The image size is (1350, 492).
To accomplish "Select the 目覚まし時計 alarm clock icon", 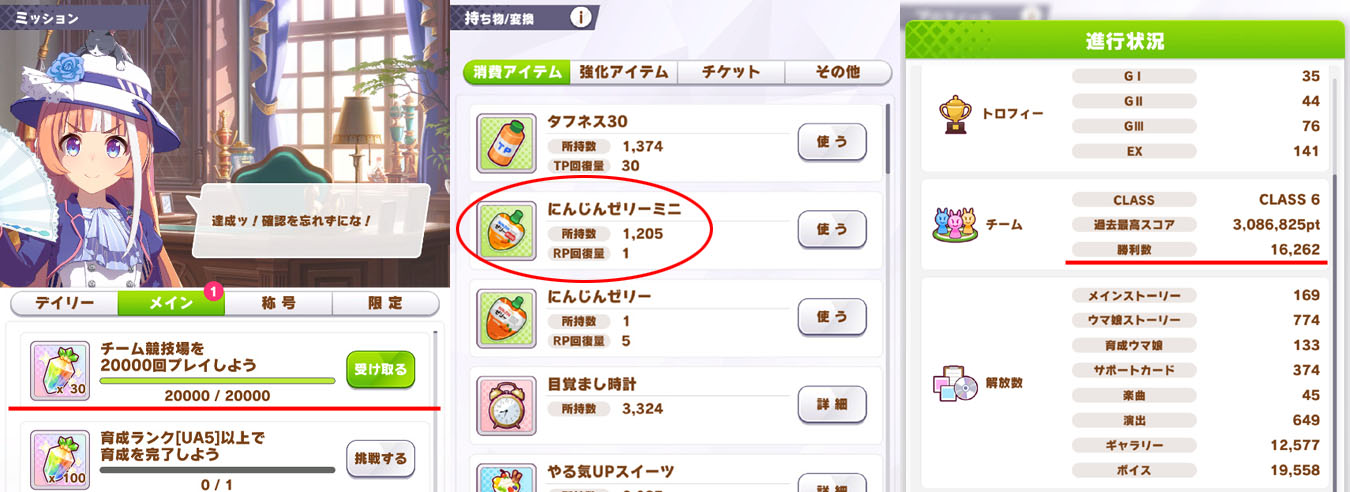I will click(x=505, y=405).
